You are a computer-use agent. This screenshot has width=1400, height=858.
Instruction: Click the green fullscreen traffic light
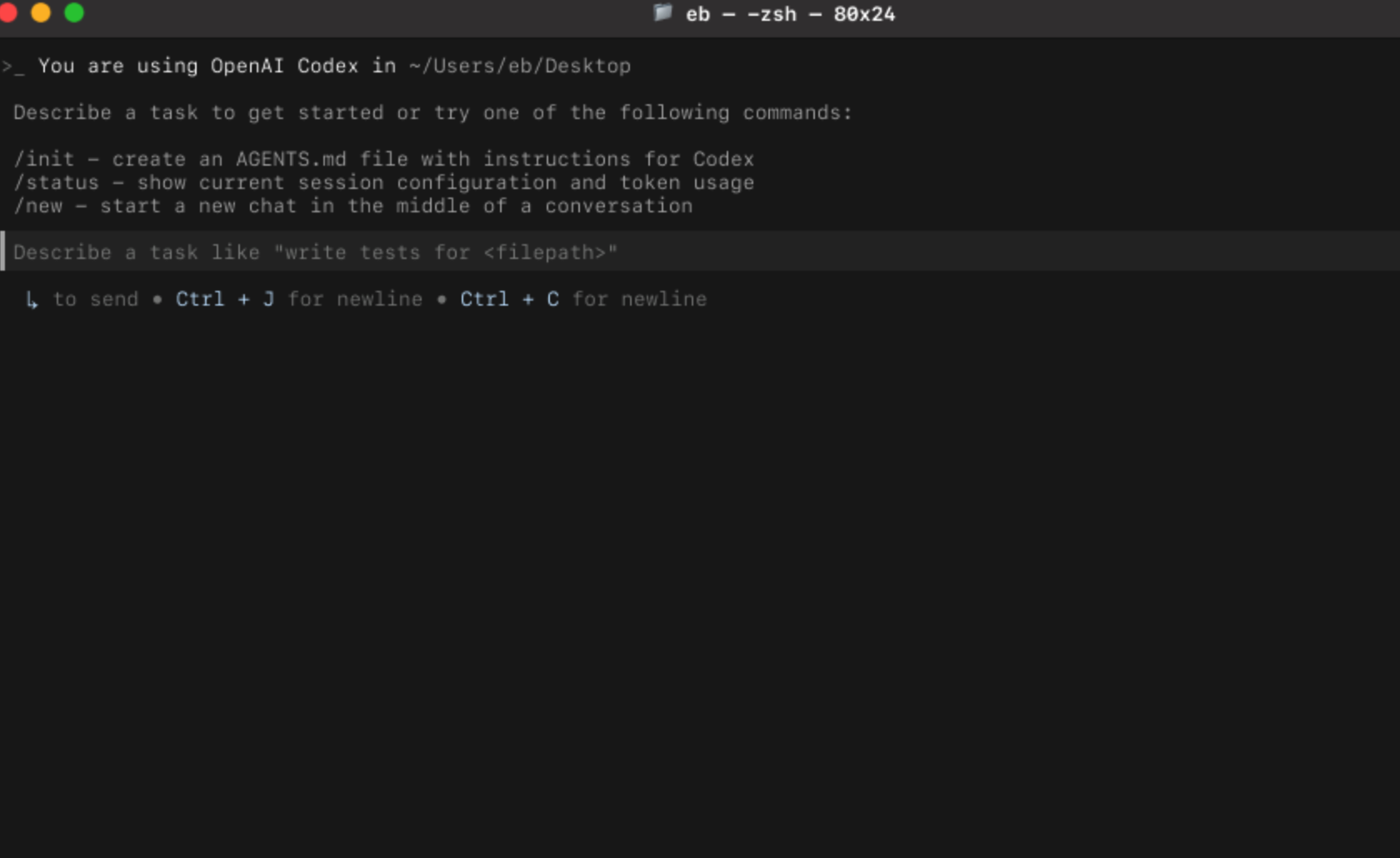(x=73, y=13)
